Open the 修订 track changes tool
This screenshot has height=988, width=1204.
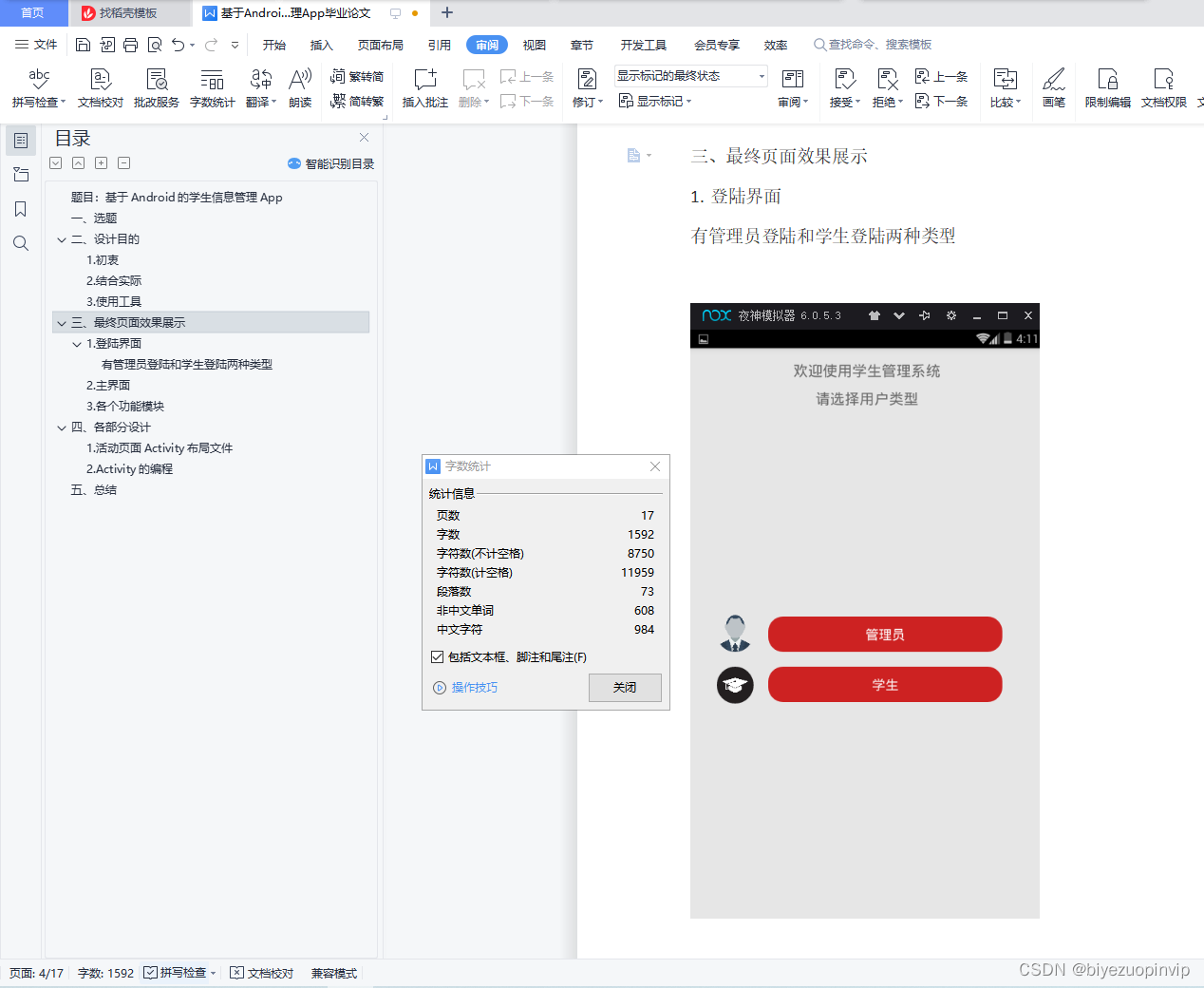[588, 87]
